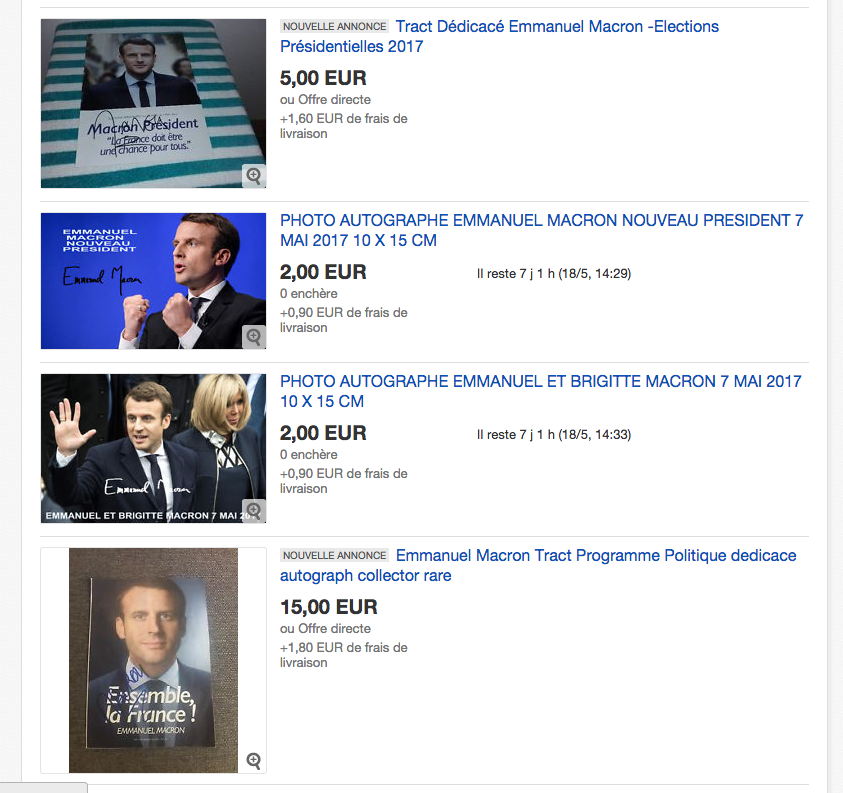Screen dimensions: 843x793
Task: Click magnifier icon on Ensemble la France poster
Action: pyautogui.click(x=254, y=760)
